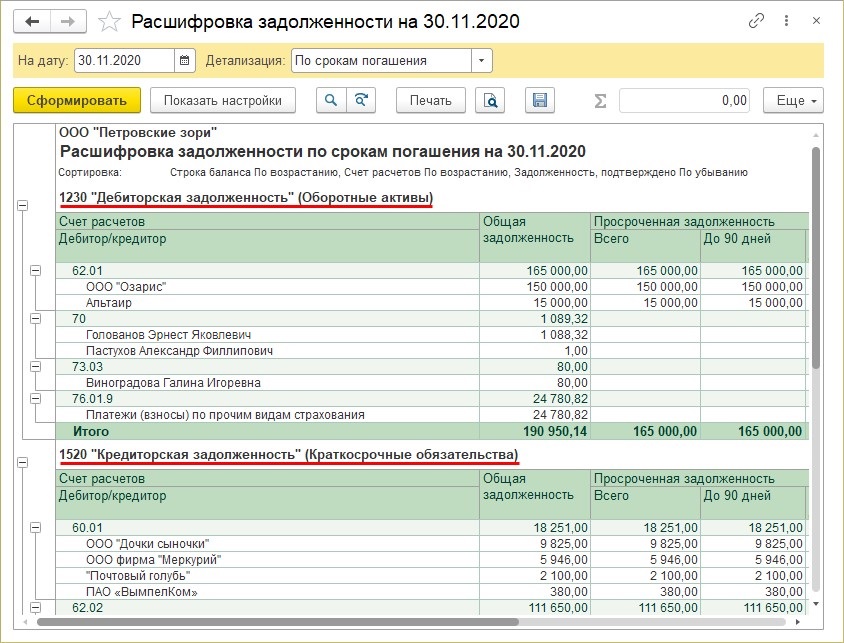Collapse the account 70 group
Viewport: 844px width, 643px height.
(36, 319)
